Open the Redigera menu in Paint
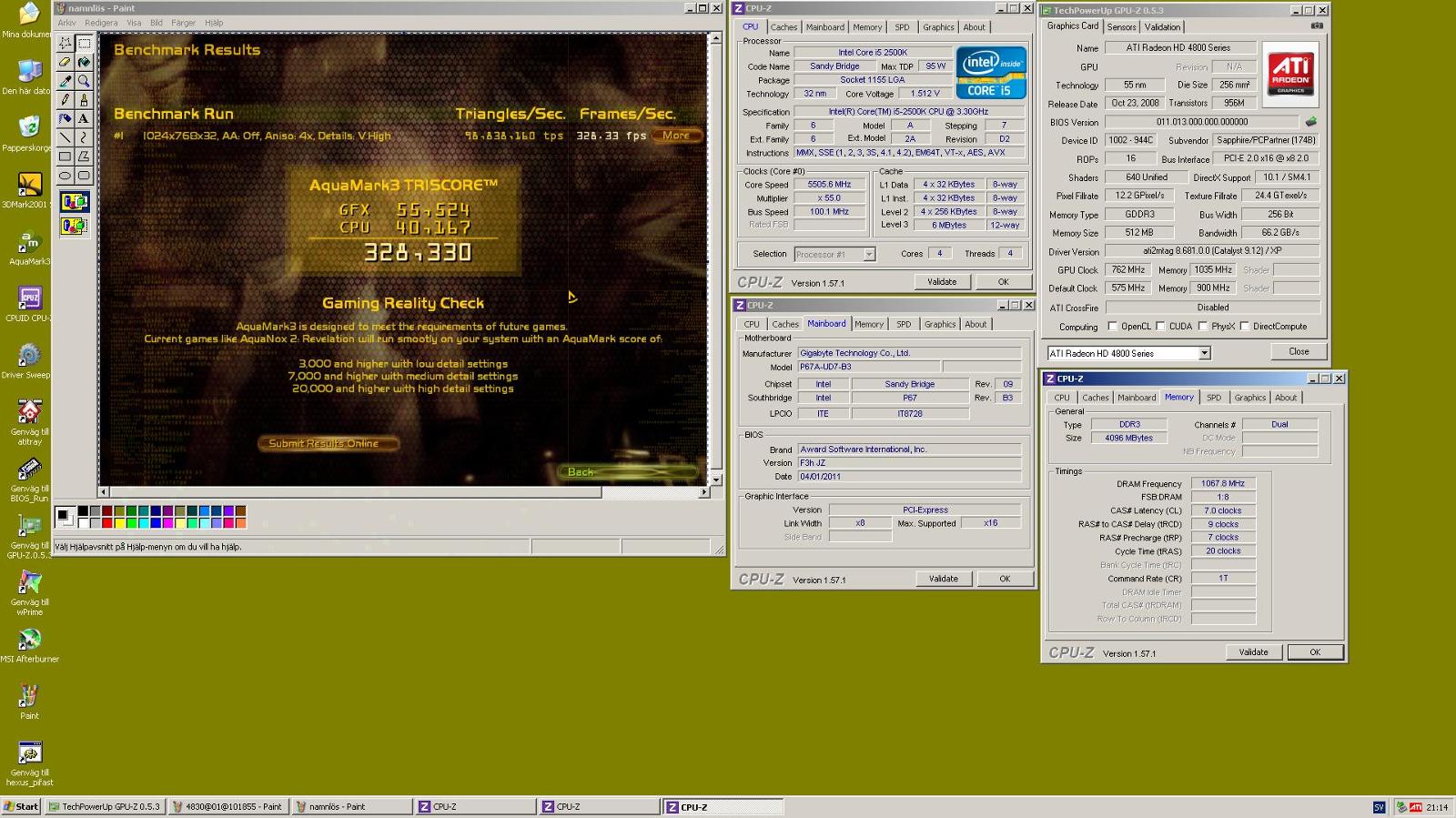 tap(101, 23)
